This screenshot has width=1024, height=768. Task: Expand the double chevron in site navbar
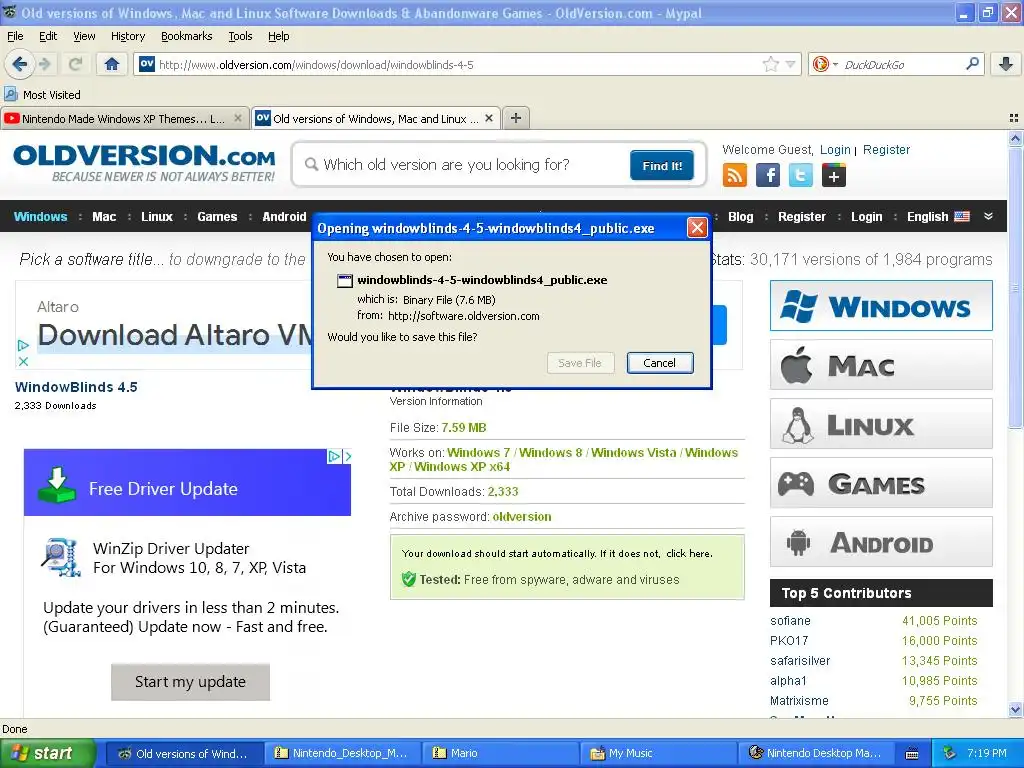[989, 216]
